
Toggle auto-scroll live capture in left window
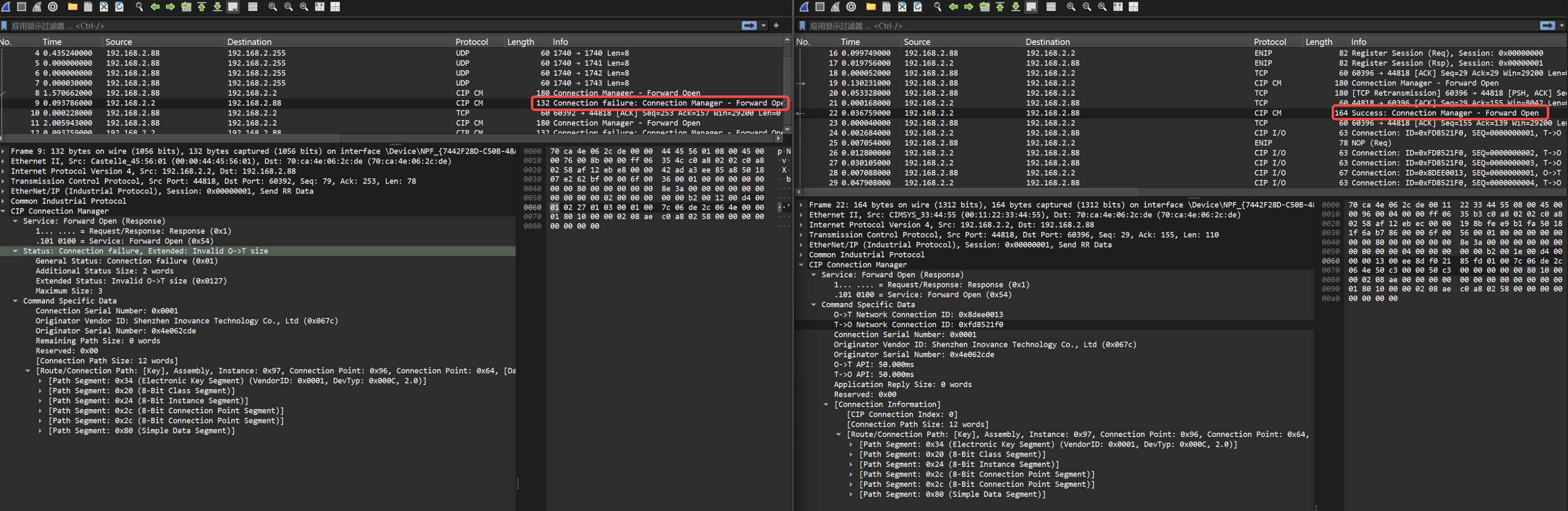pyautogui.click(x=233, y=7)
